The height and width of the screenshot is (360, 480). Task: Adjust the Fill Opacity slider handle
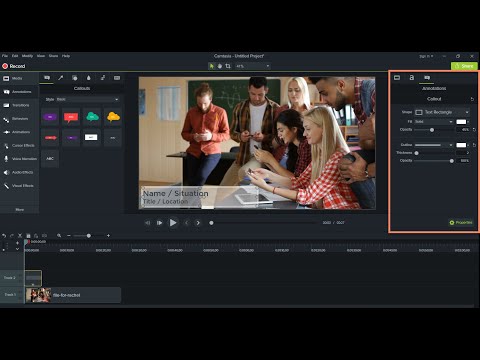[x=432, y=130]
